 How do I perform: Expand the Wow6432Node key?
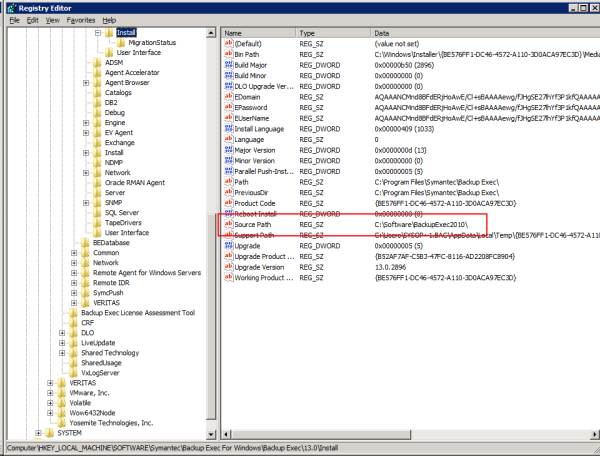pyautogui.click(x=50, y=413)
